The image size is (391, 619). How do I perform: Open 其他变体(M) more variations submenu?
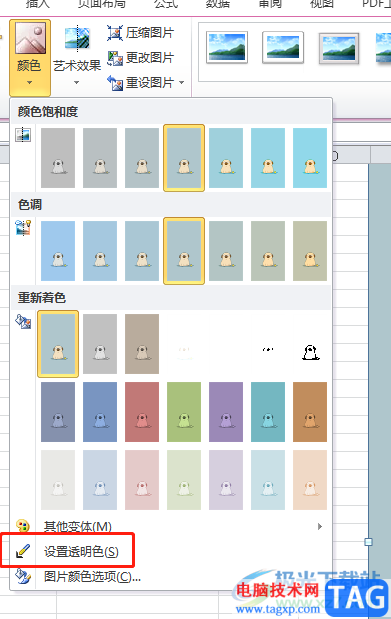[x=171, y=526]
